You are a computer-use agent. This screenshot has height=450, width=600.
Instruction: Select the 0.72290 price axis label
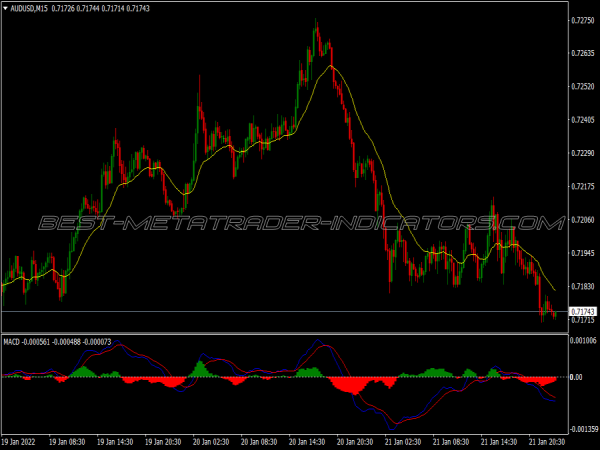click(583, 153)
